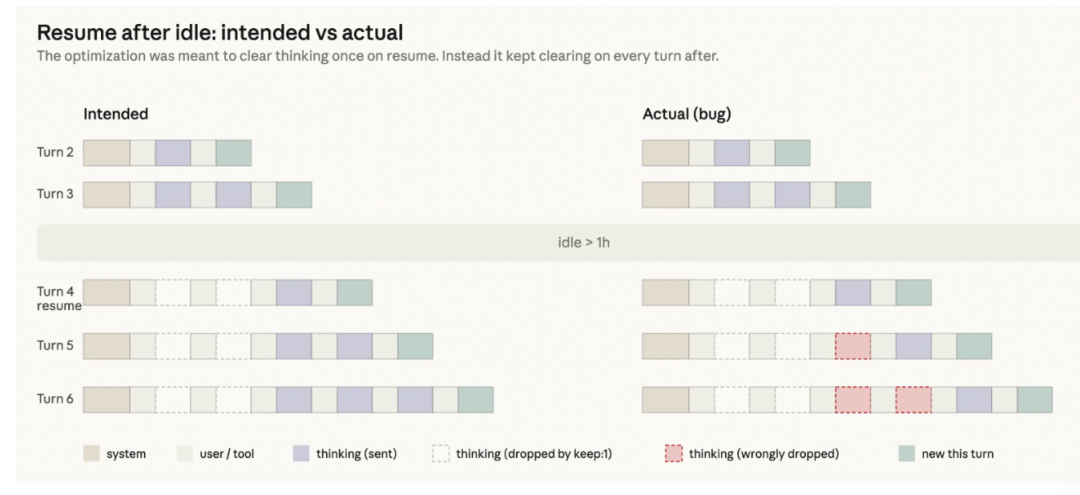Click the green new block in Intended Turn 2

(233, 153)
